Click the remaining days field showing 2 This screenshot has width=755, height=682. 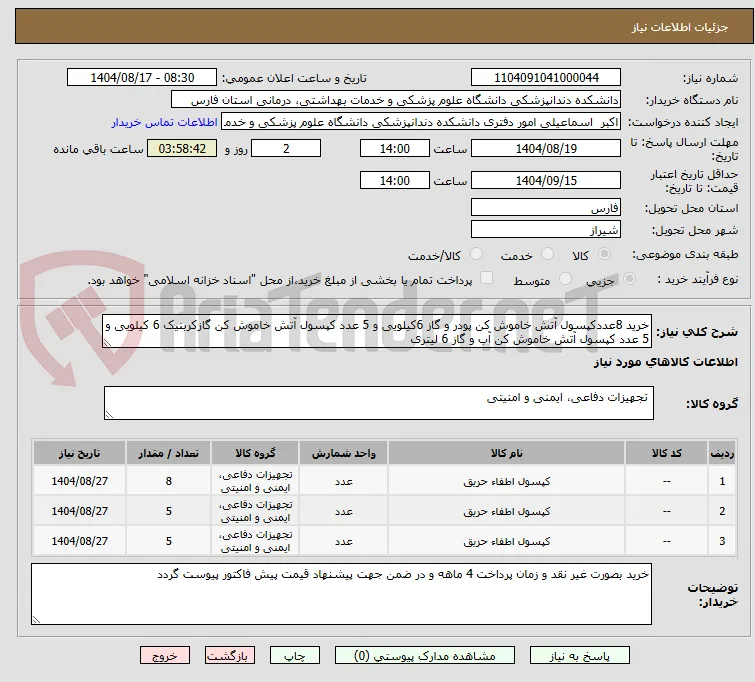(286, 148)
